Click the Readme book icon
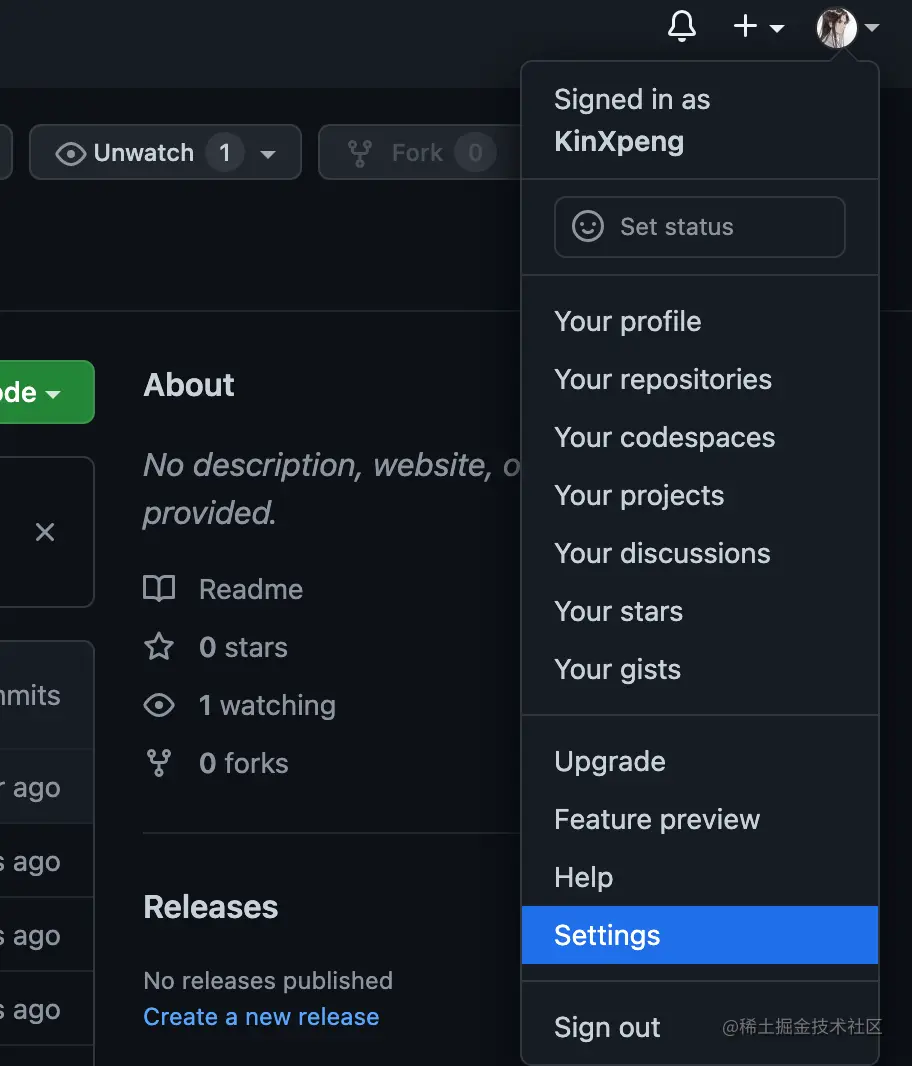Viewport: 912px width, 1066px height. [159, 589]
